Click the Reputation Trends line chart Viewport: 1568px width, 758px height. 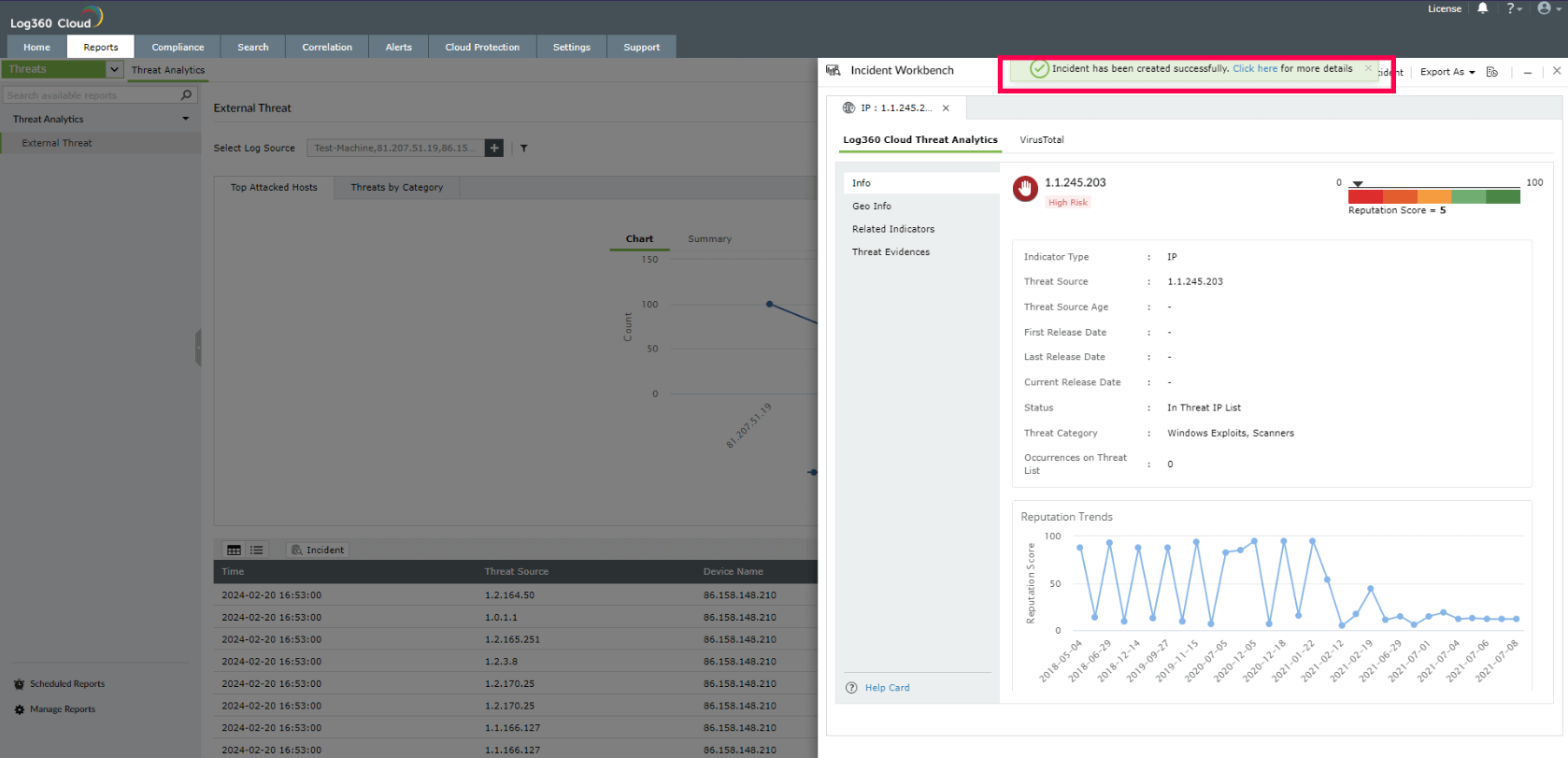pyautogui.click(x=1297, y=584)
